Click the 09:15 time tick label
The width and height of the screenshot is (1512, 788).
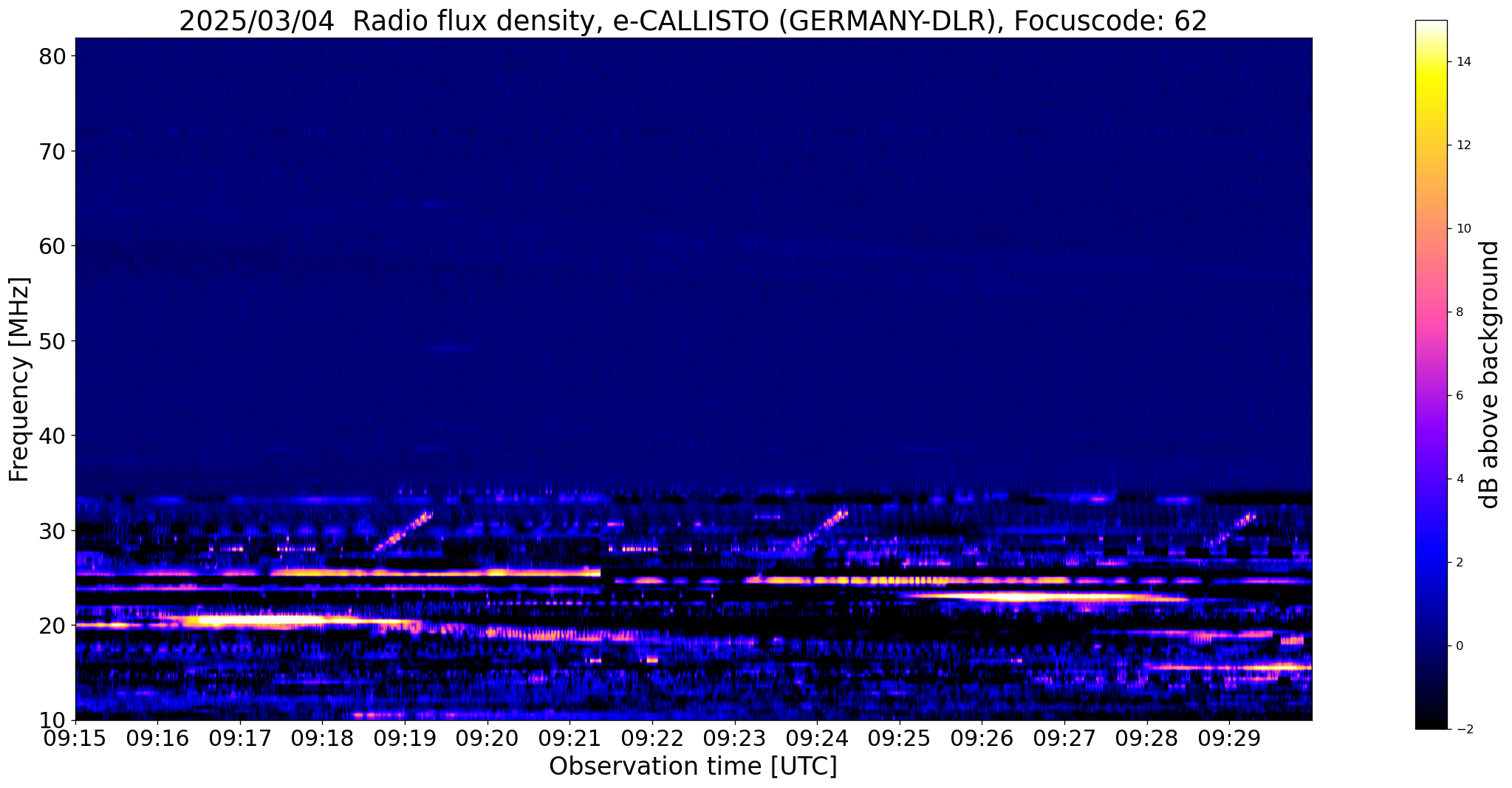pyautogui.click(x=75, y=739)
